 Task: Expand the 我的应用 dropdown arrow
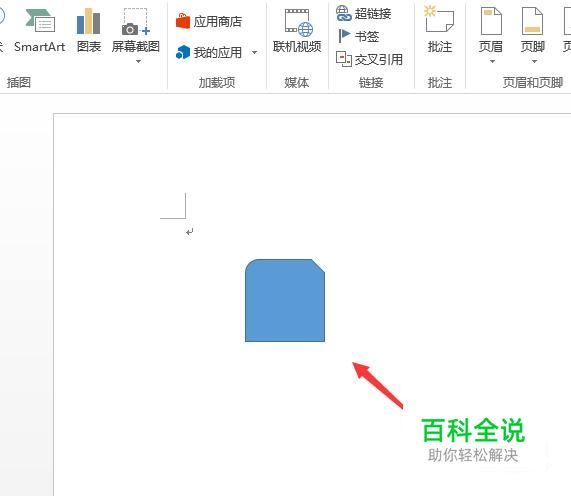click(255, 52)
